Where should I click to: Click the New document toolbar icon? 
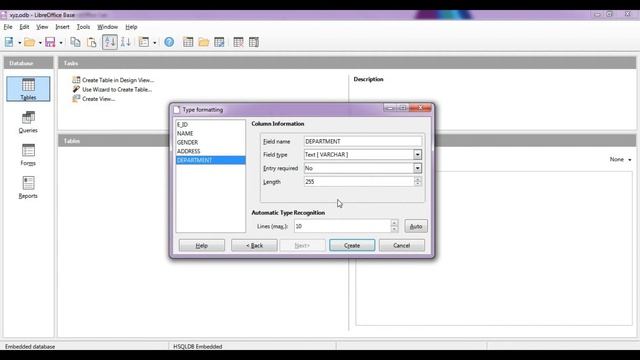click(x=9, y=42)
